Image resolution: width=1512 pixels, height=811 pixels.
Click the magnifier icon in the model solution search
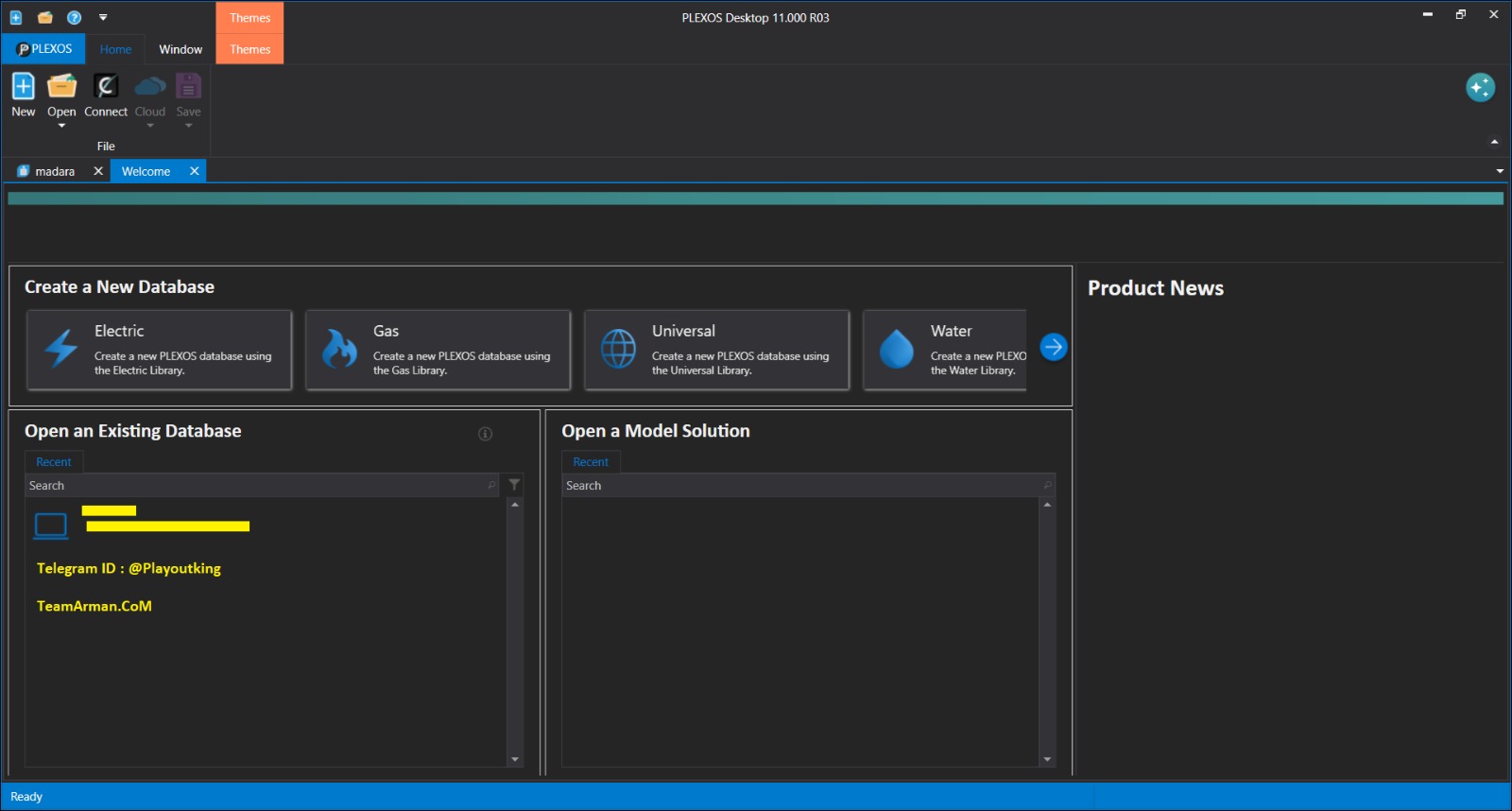click(1047, 486)
